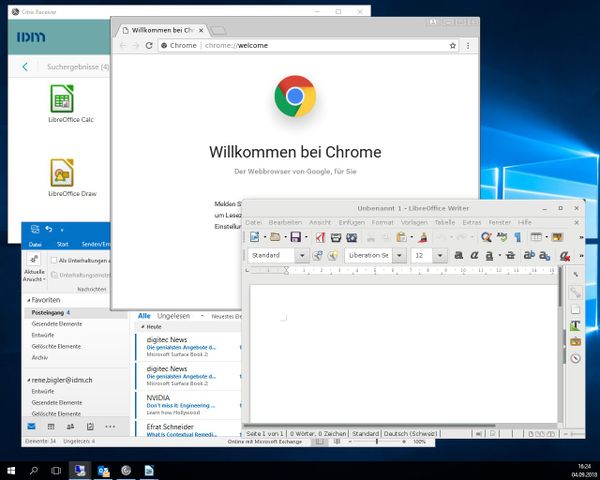Screen dimensions: 600x480
Task: Click the Chrome address bar
Action: pyautogui.click(x=306, y=46)
